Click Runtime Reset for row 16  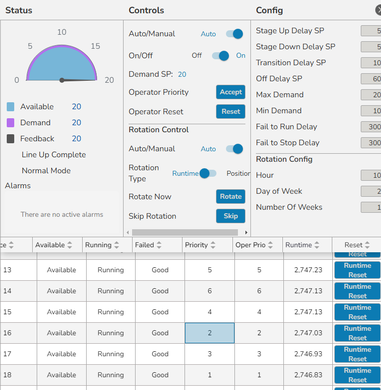pyautogui.click(x=357, y=333)
